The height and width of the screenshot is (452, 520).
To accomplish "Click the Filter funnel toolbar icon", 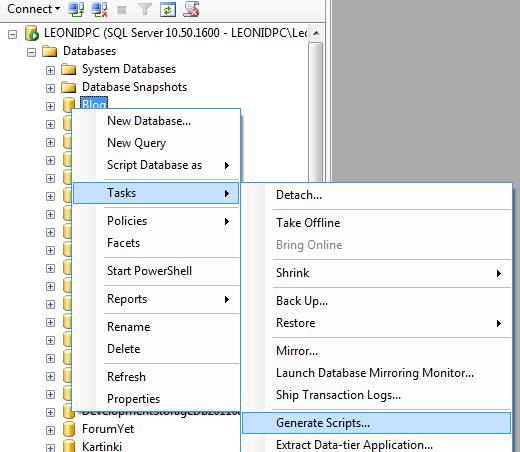I will click(145, 9).
